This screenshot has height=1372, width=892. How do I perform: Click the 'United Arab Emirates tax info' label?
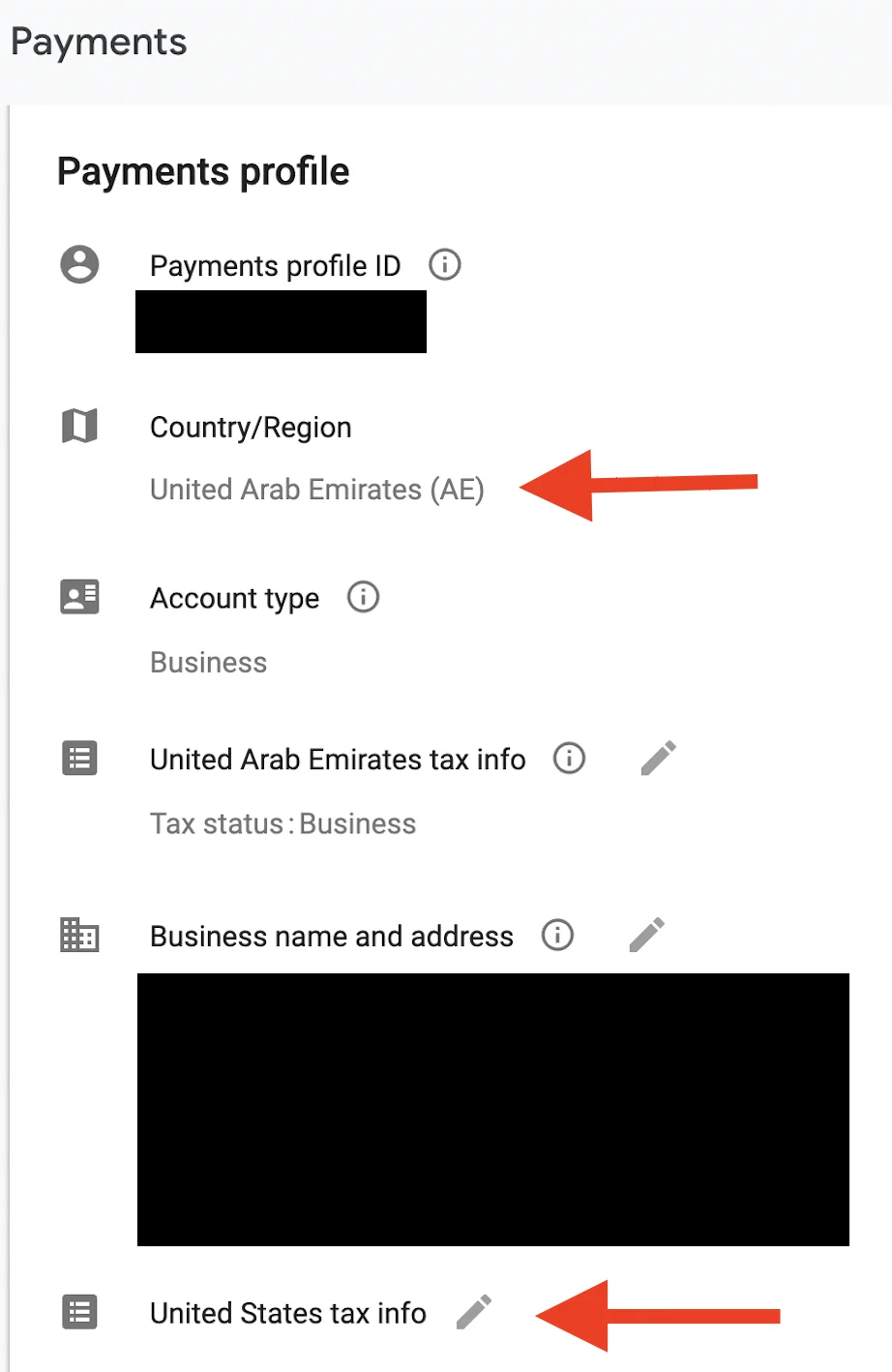coord(338,760)
